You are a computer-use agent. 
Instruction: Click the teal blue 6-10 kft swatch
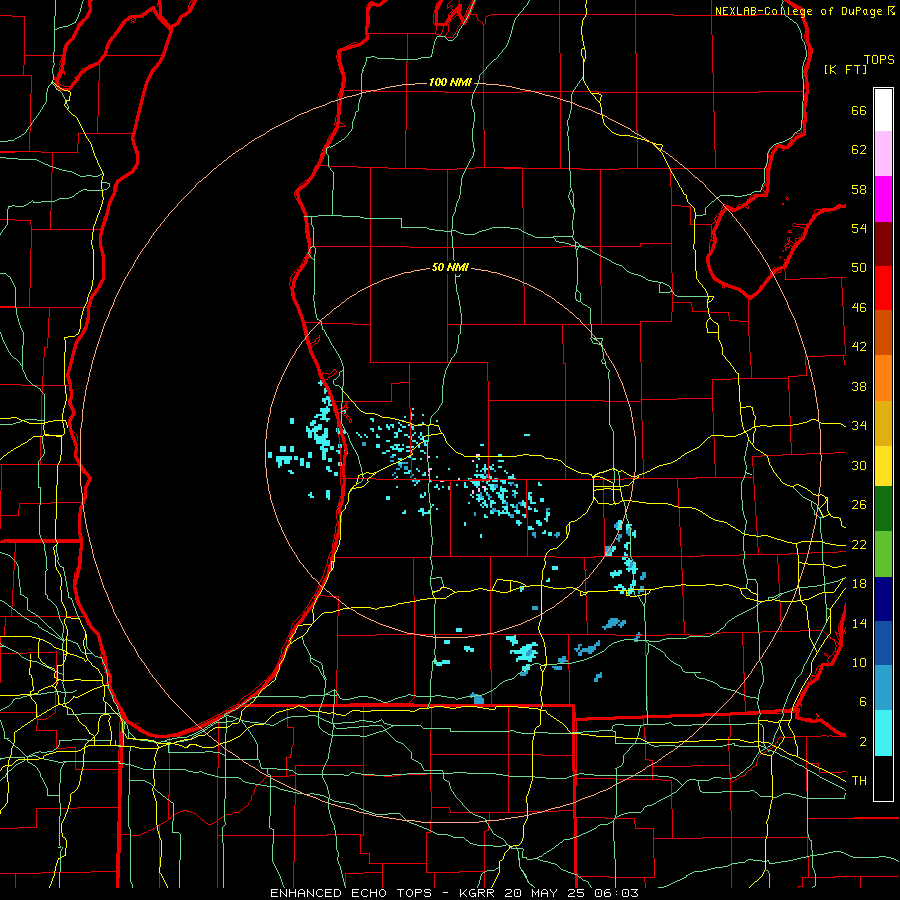(x=883, y=688)
